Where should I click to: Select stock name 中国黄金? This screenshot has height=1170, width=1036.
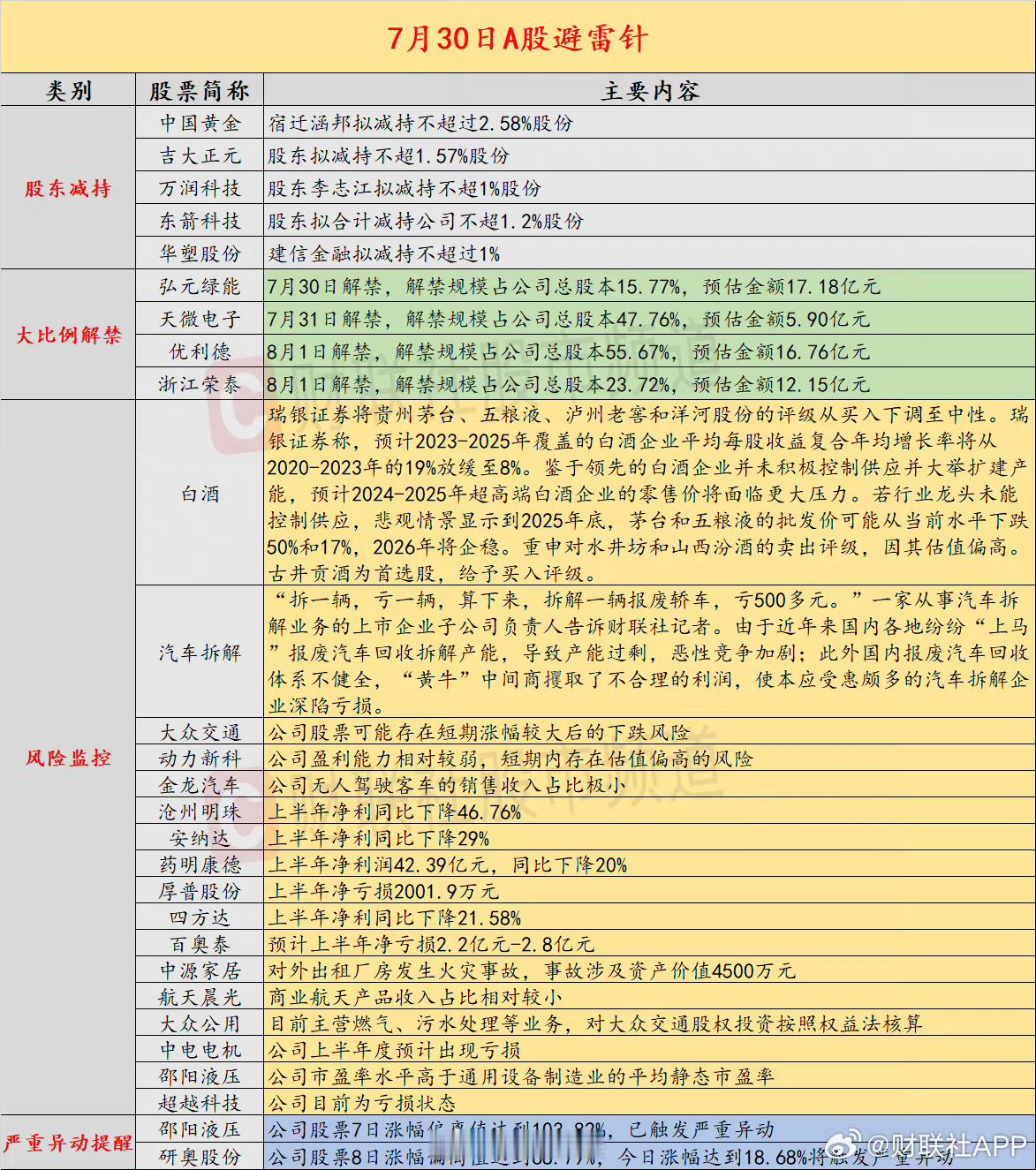point(200,123)
